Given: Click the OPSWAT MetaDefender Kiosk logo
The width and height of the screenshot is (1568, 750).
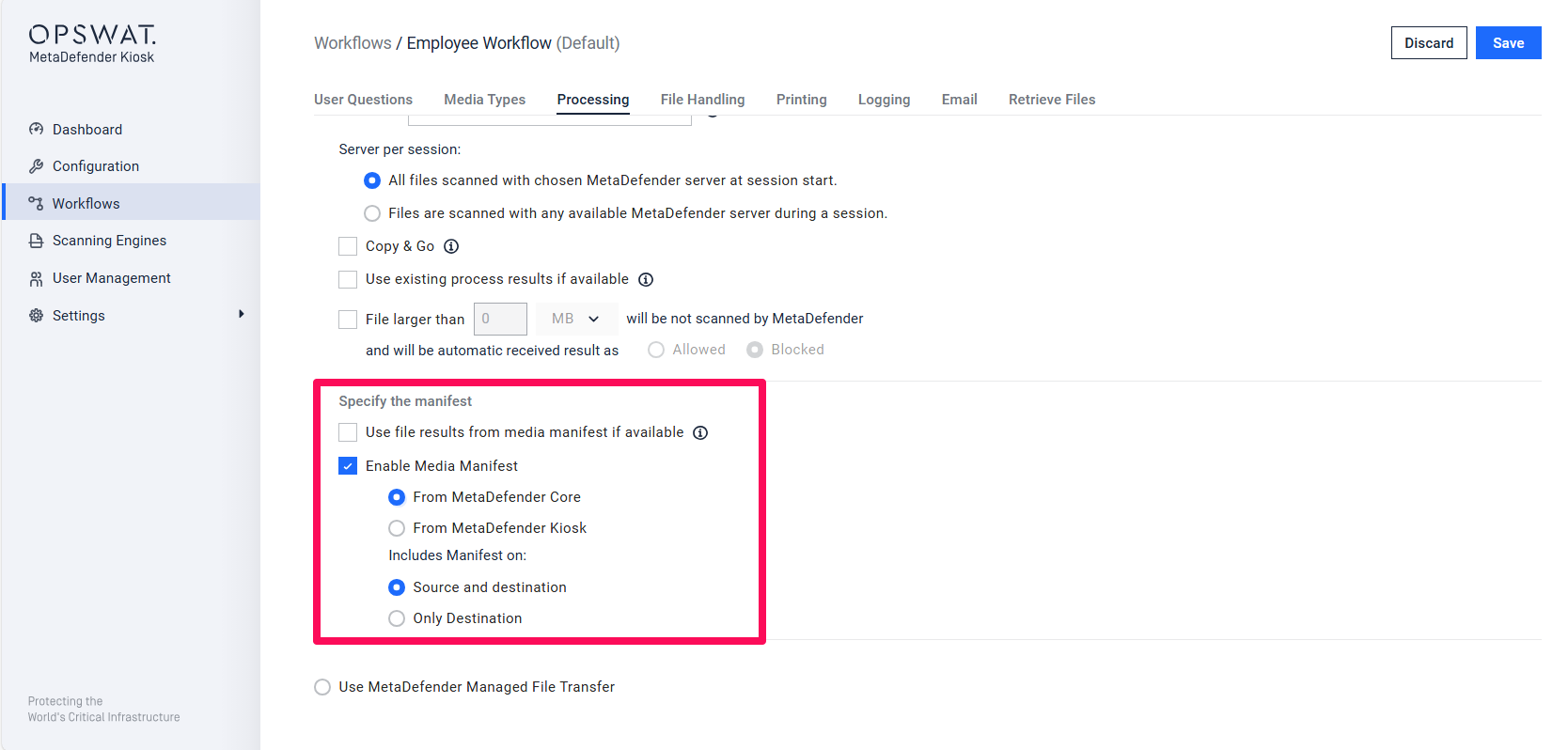Looking at the screenshot, I should [92, 44].
